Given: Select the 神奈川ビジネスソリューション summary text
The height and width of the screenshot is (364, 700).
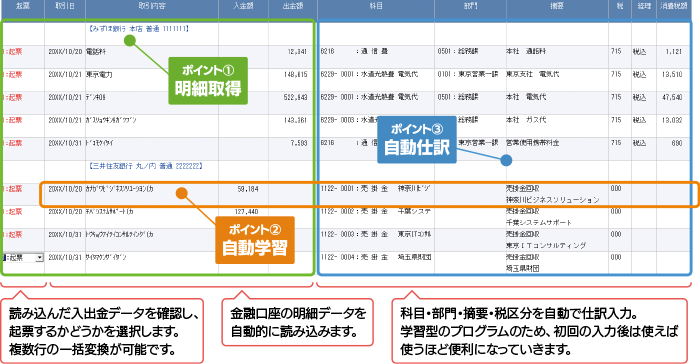Looking at the screenshot, I should click(x=552, y=200).
